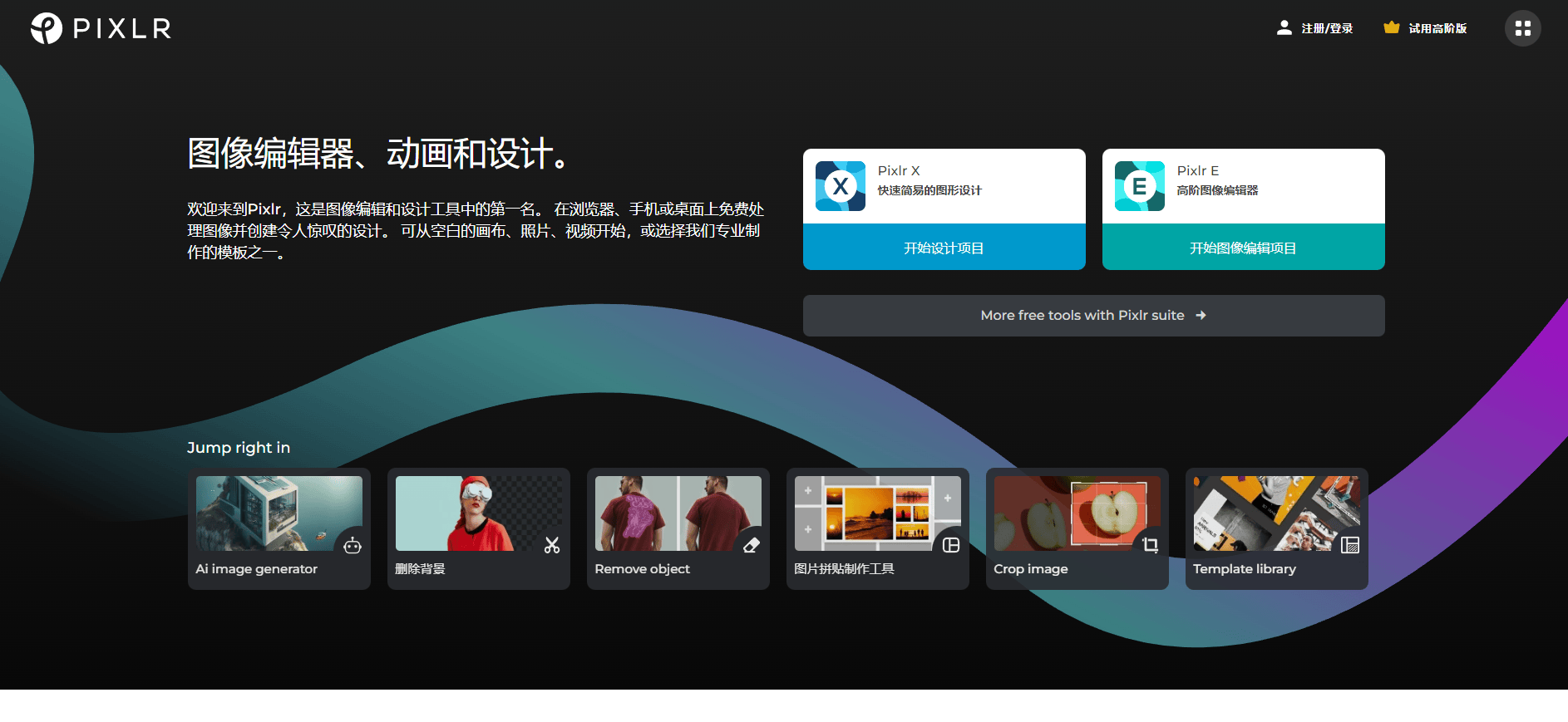This screenshot has height=722, width=1568.
Task: Open the Ai image generator thumbnail
Action: (x=266, y=513)
